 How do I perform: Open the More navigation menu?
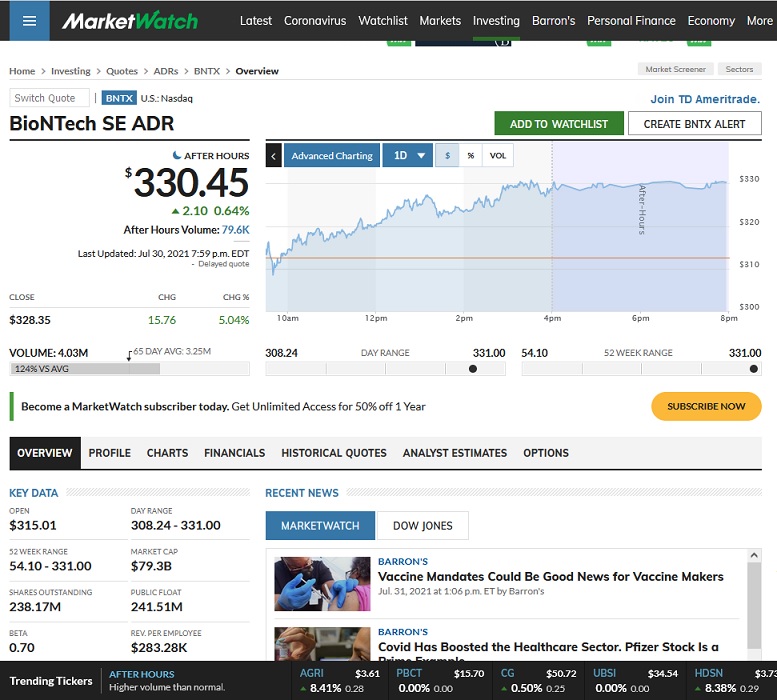[x=759, y=20]
